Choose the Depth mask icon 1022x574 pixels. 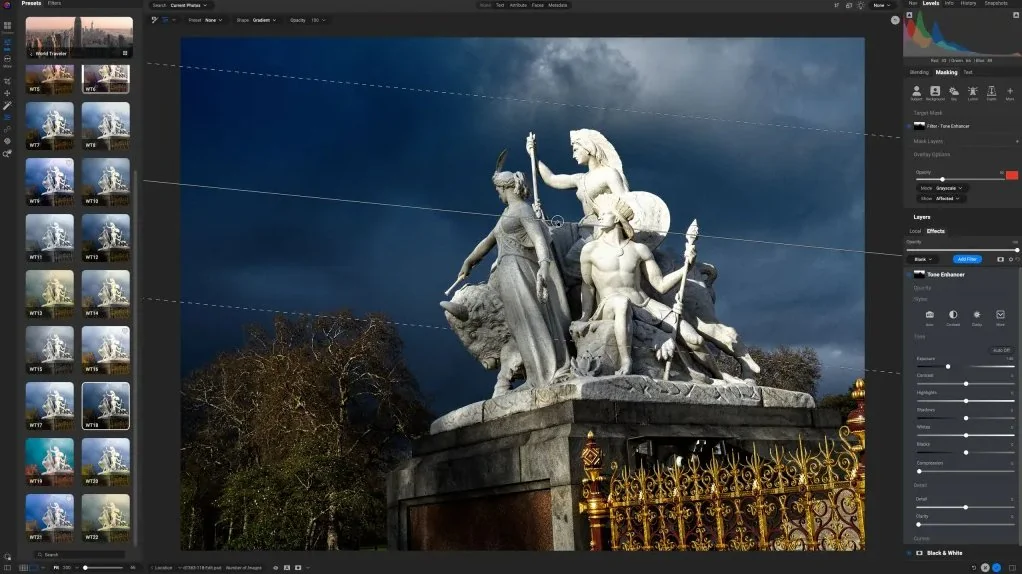(x=991, y=92)
